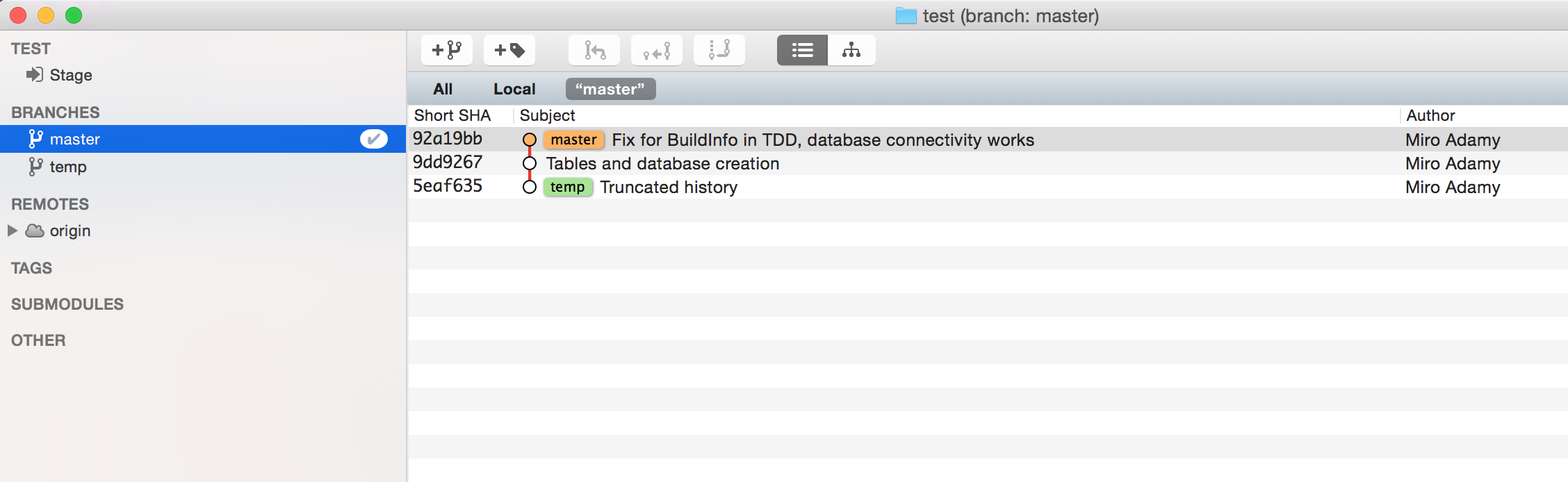1568x482 pixels.
Task: Switch to tree graph view mode
Action: pyautogui.click(x=851, y=50)
